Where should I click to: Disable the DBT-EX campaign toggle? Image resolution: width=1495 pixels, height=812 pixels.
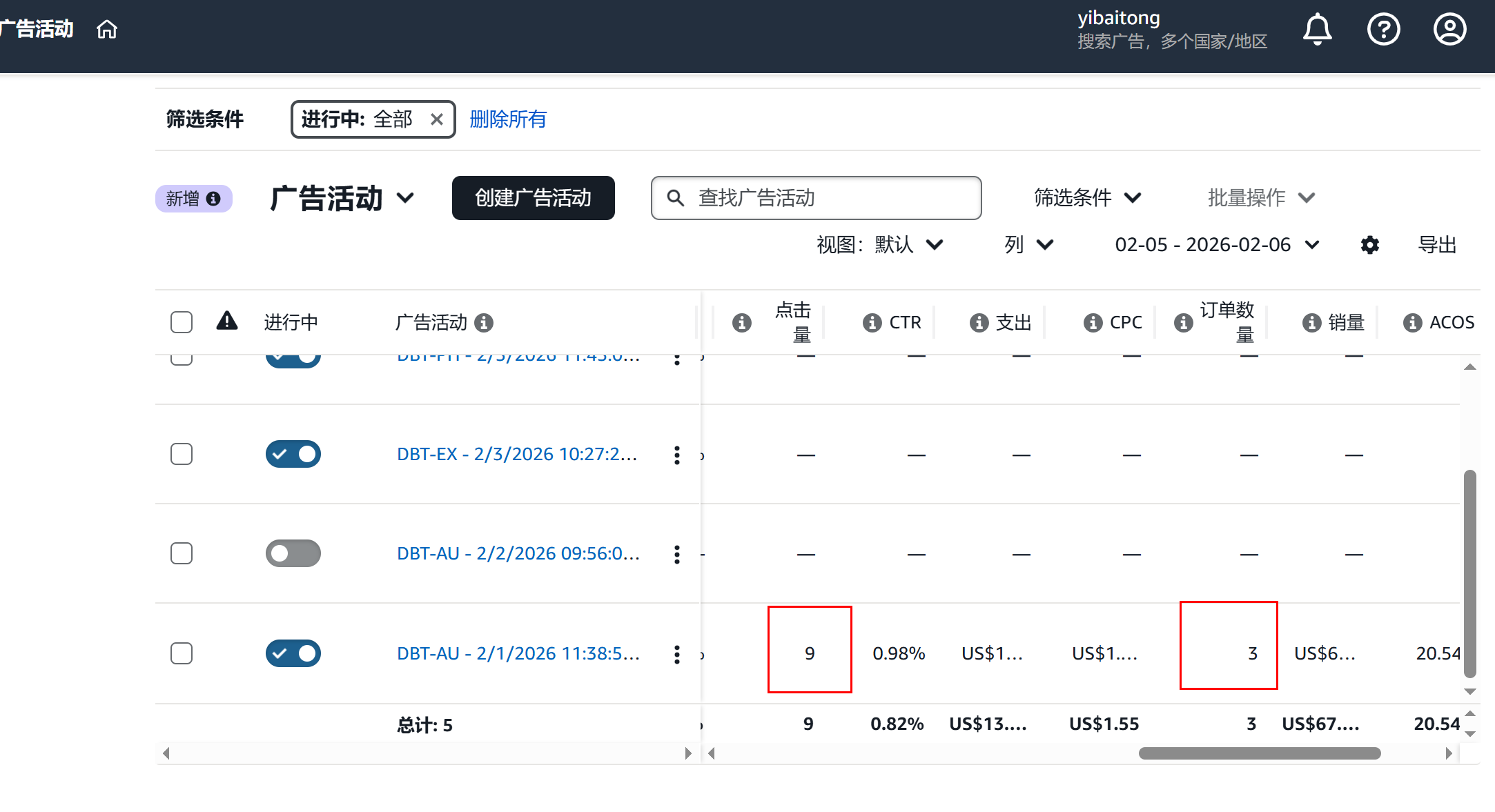pos(293,454)
